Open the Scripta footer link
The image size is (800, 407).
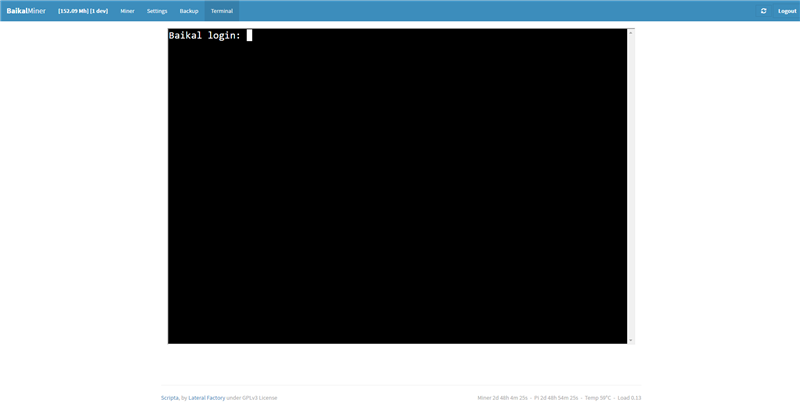pyautogui.click(x=169, y=398)
